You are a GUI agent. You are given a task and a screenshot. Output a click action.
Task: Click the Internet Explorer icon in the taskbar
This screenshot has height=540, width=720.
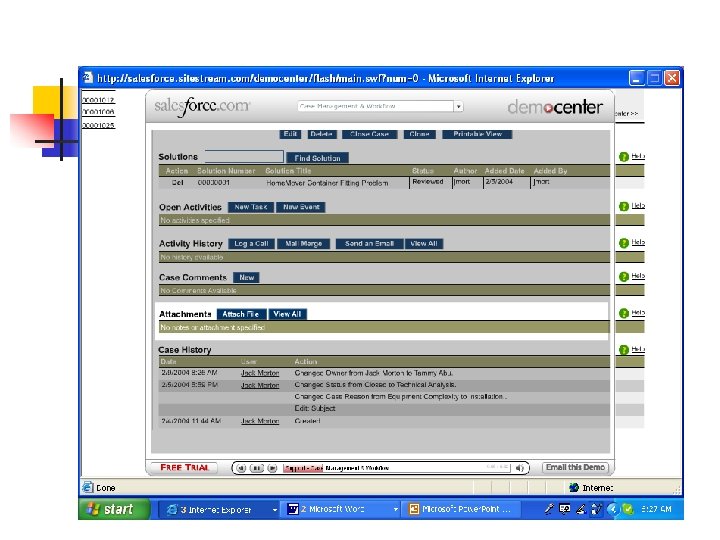172,509
